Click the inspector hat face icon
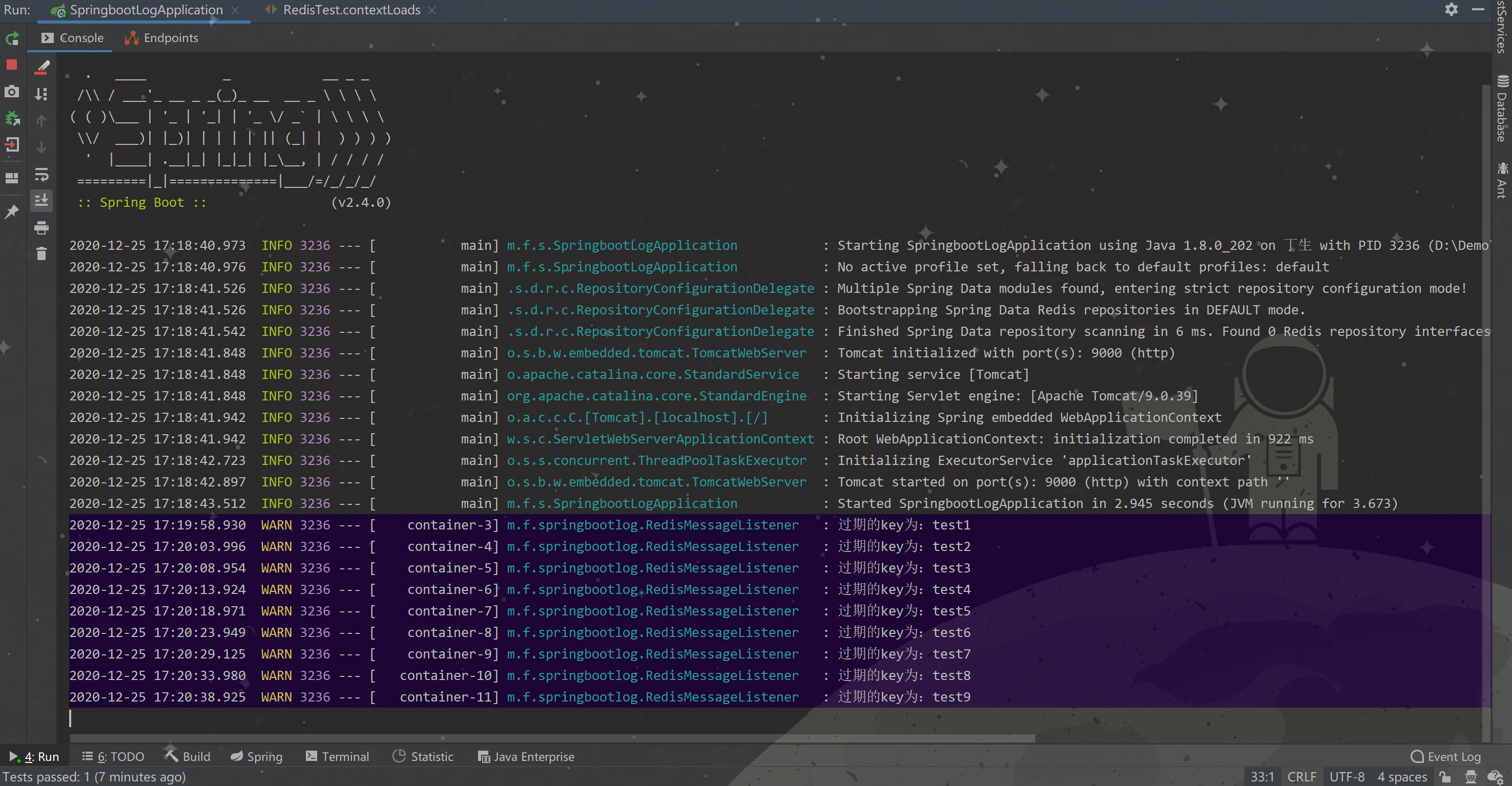The image size is (1512, 786). point(1470,777)
